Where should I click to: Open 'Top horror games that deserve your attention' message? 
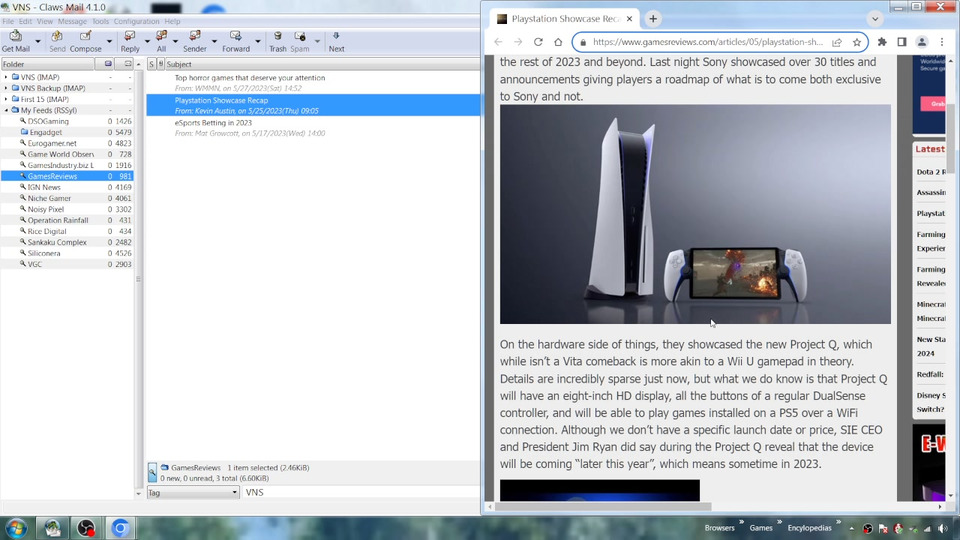tap(313, 83)
